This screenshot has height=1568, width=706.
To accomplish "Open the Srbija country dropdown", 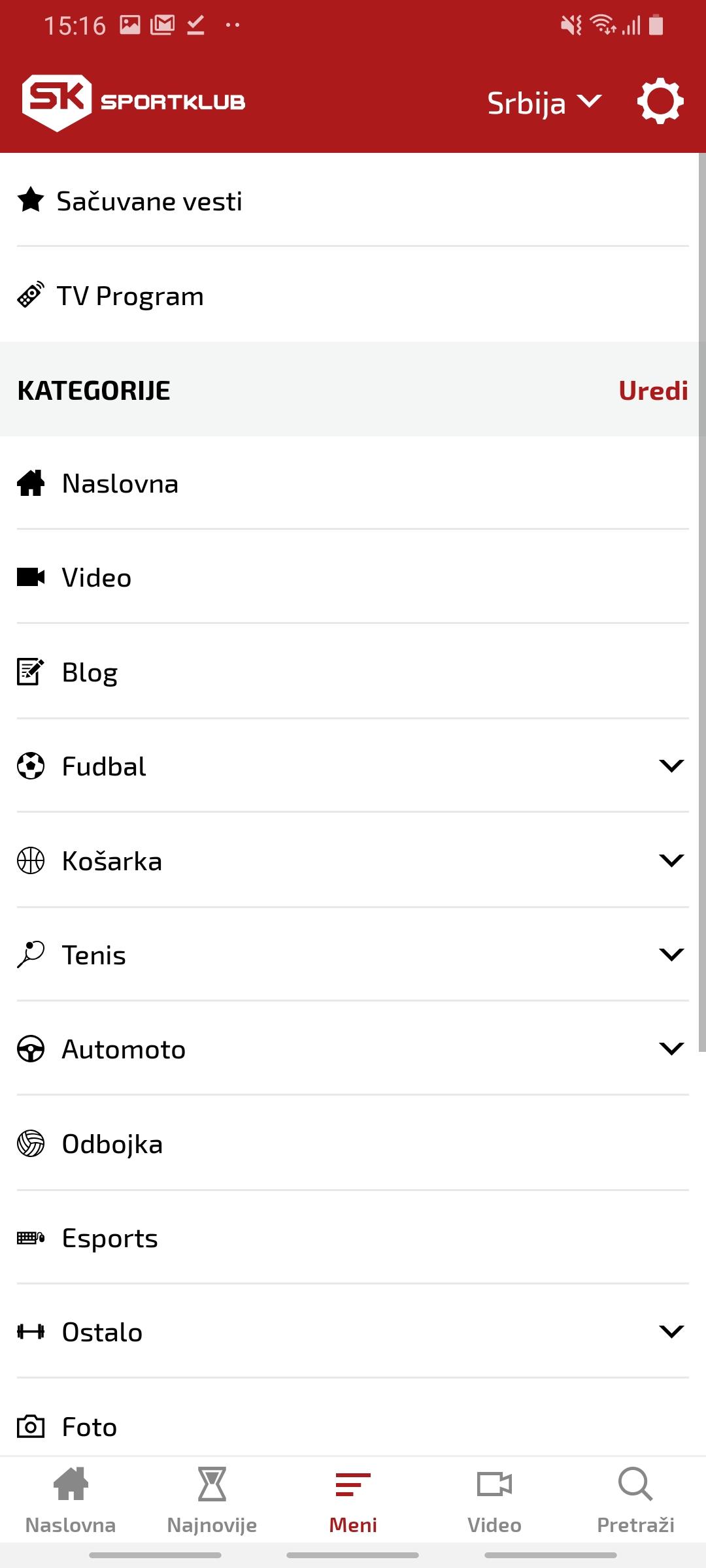I will (x=544, y=103).
